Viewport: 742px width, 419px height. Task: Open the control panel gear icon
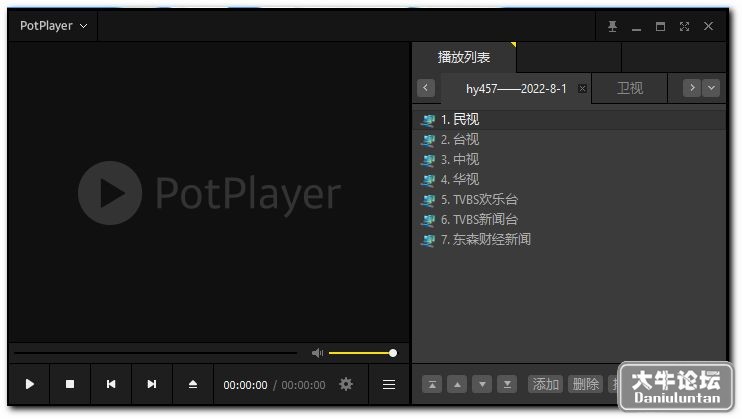[x=346, y=384]
